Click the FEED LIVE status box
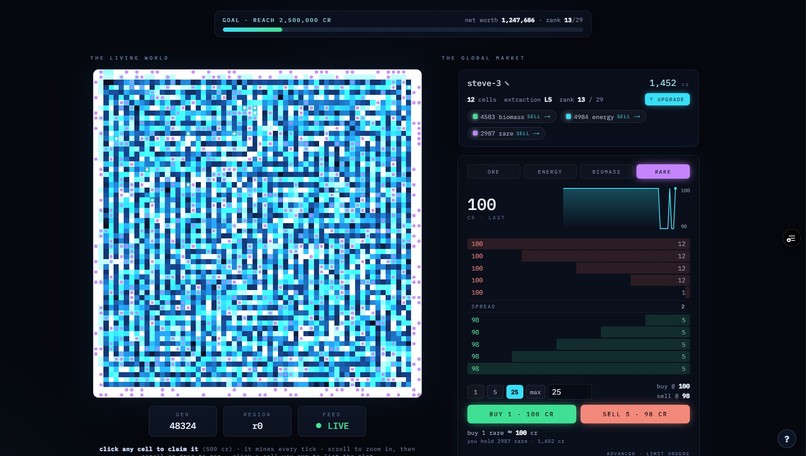Viewport: 806px width, 456px height. pyautogui.click(x=332, y=421)
